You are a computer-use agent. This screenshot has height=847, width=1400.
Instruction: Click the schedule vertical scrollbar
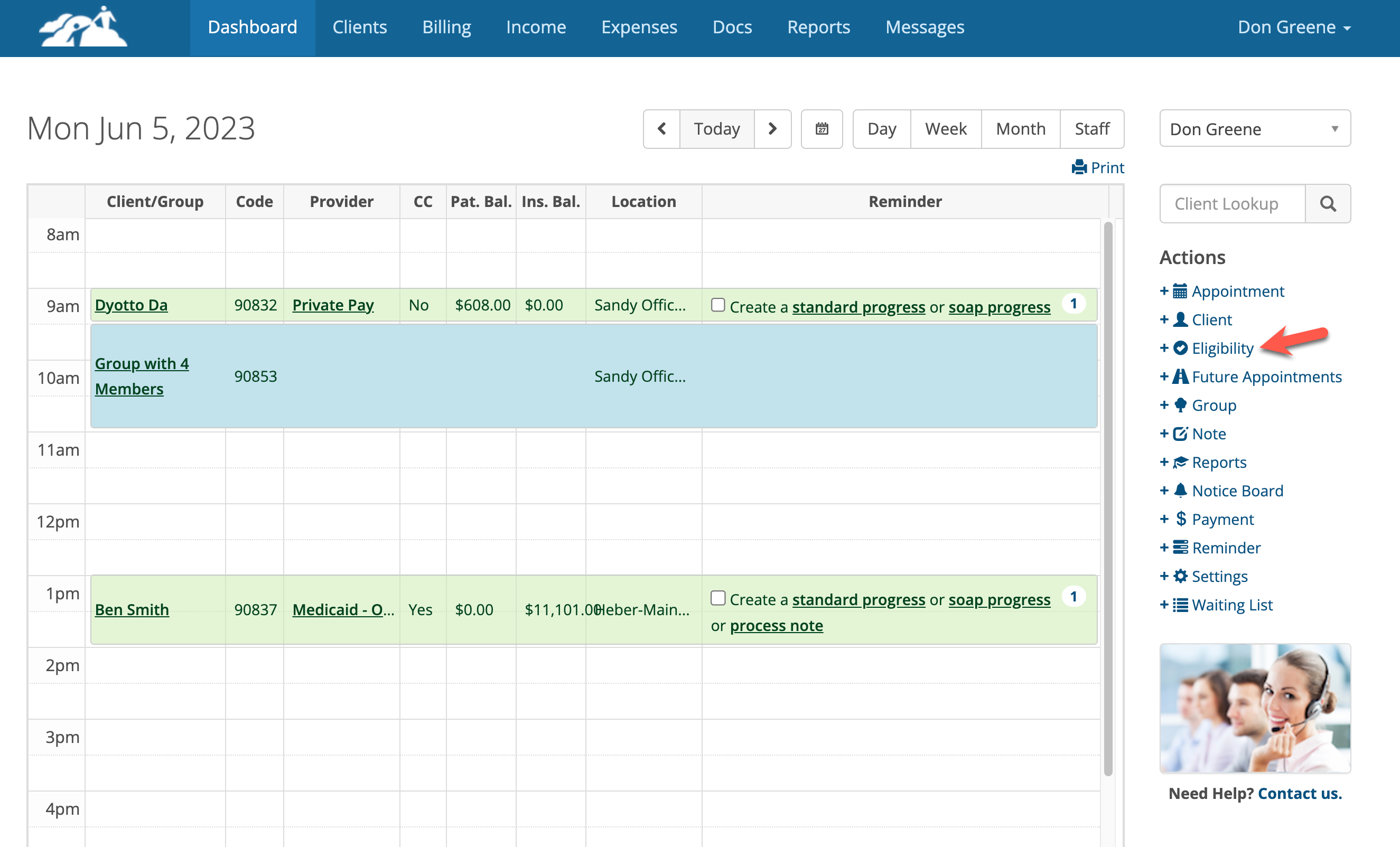[x=1107, y=500]
